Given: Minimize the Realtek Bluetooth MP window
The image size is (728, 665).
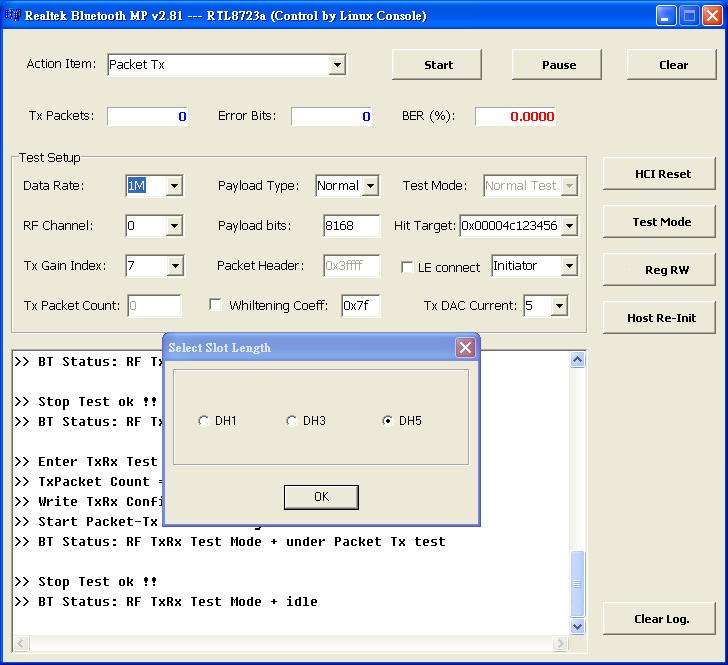Looking at the screenshot, I should (x=666, y=16).
